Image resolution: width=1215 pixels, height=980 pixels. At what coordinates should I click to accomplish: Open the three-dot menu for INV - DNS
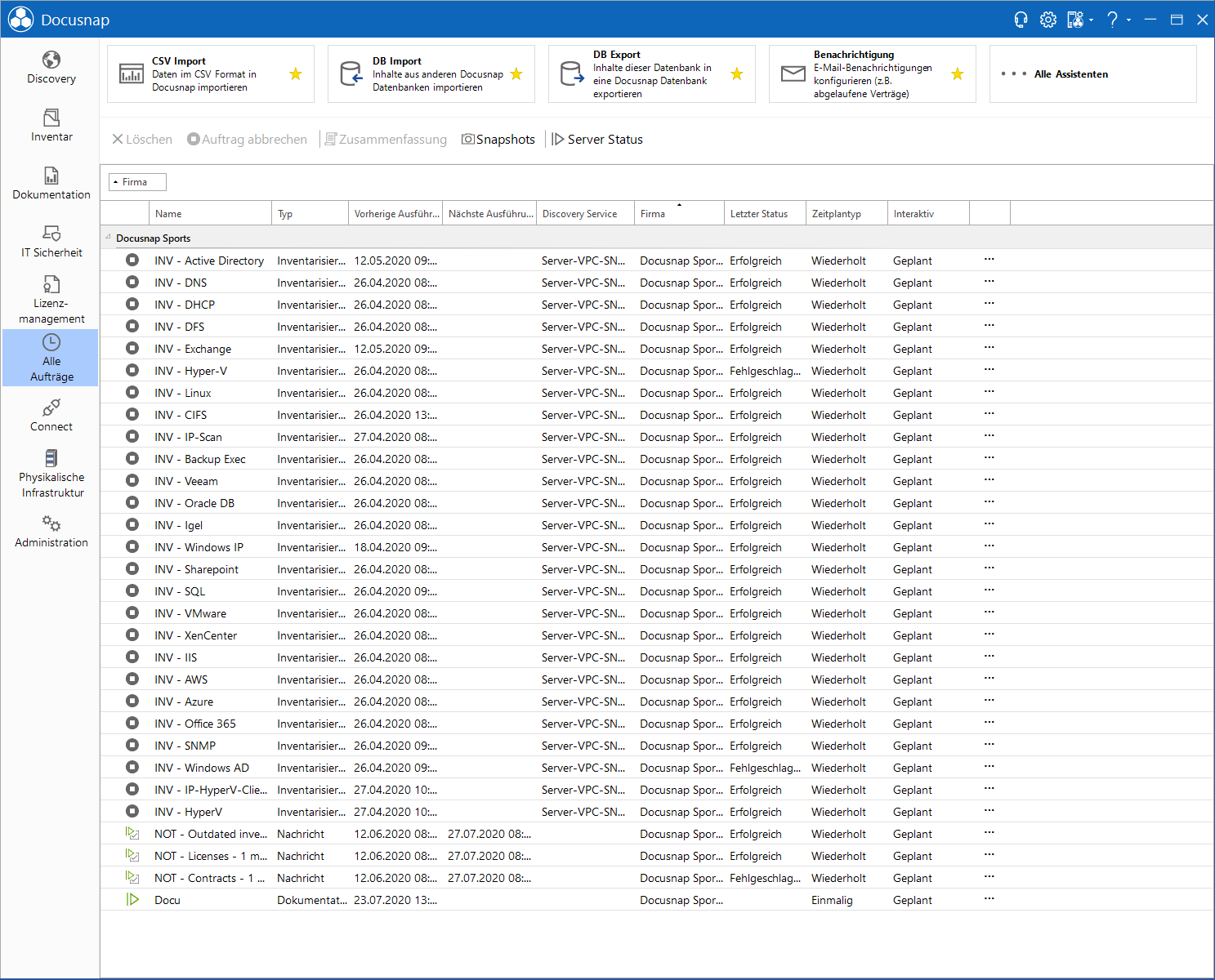tap(989, 282)
